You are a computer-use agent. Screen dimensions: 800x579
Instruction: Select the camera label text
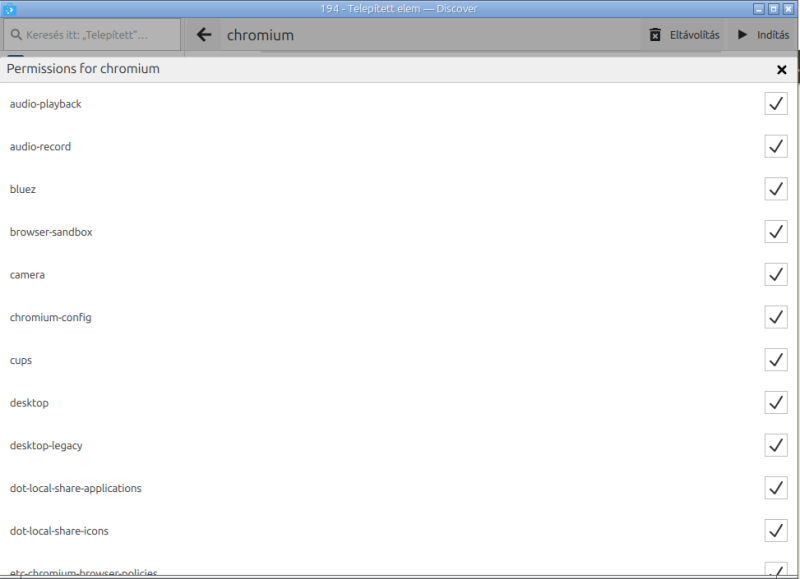coord(27,275)
